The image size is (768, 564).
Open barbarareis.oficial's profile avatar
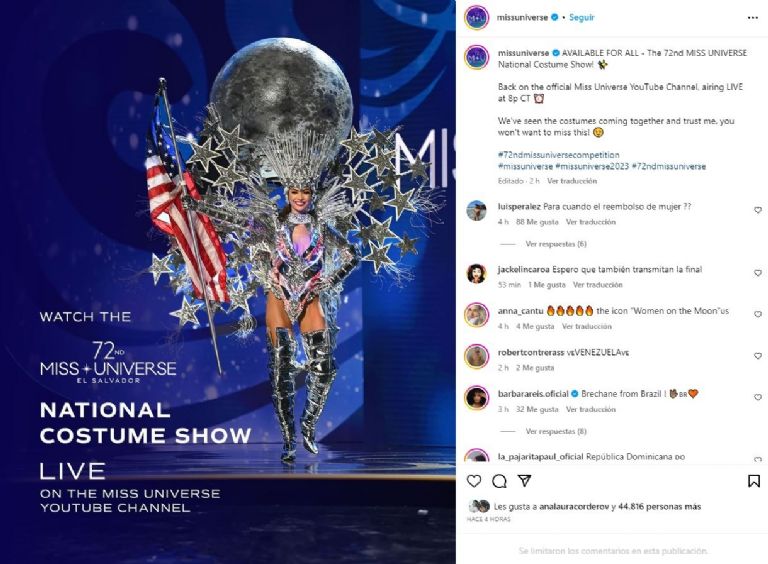(477, 398)
